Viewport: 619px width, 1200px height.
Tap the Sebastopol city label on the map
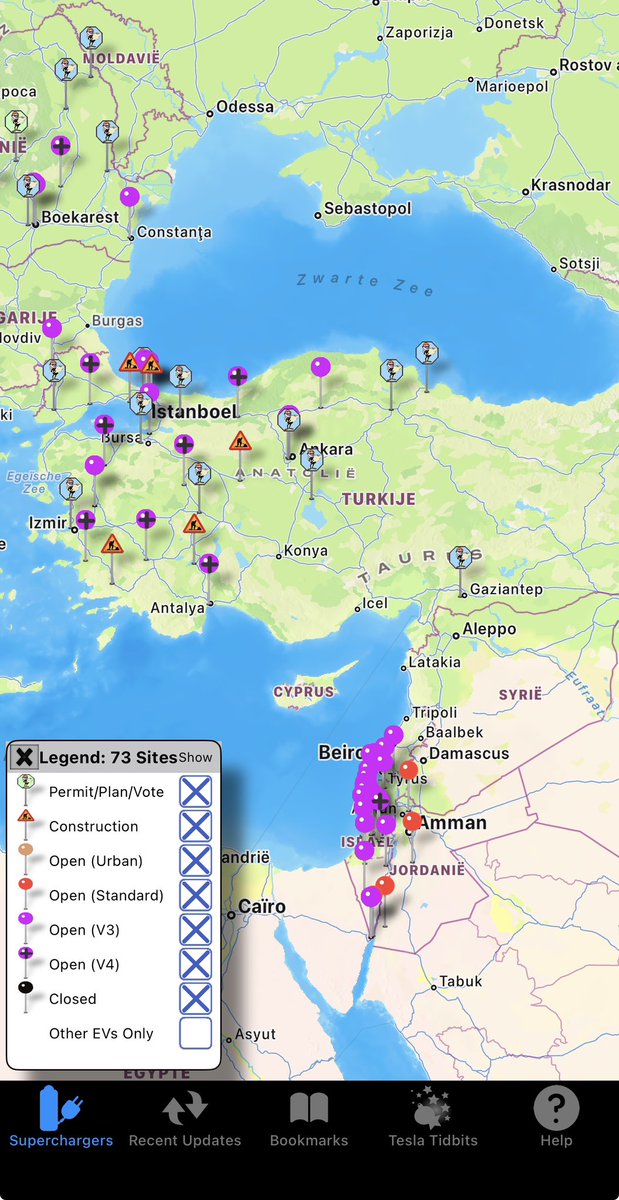(367, 209)
